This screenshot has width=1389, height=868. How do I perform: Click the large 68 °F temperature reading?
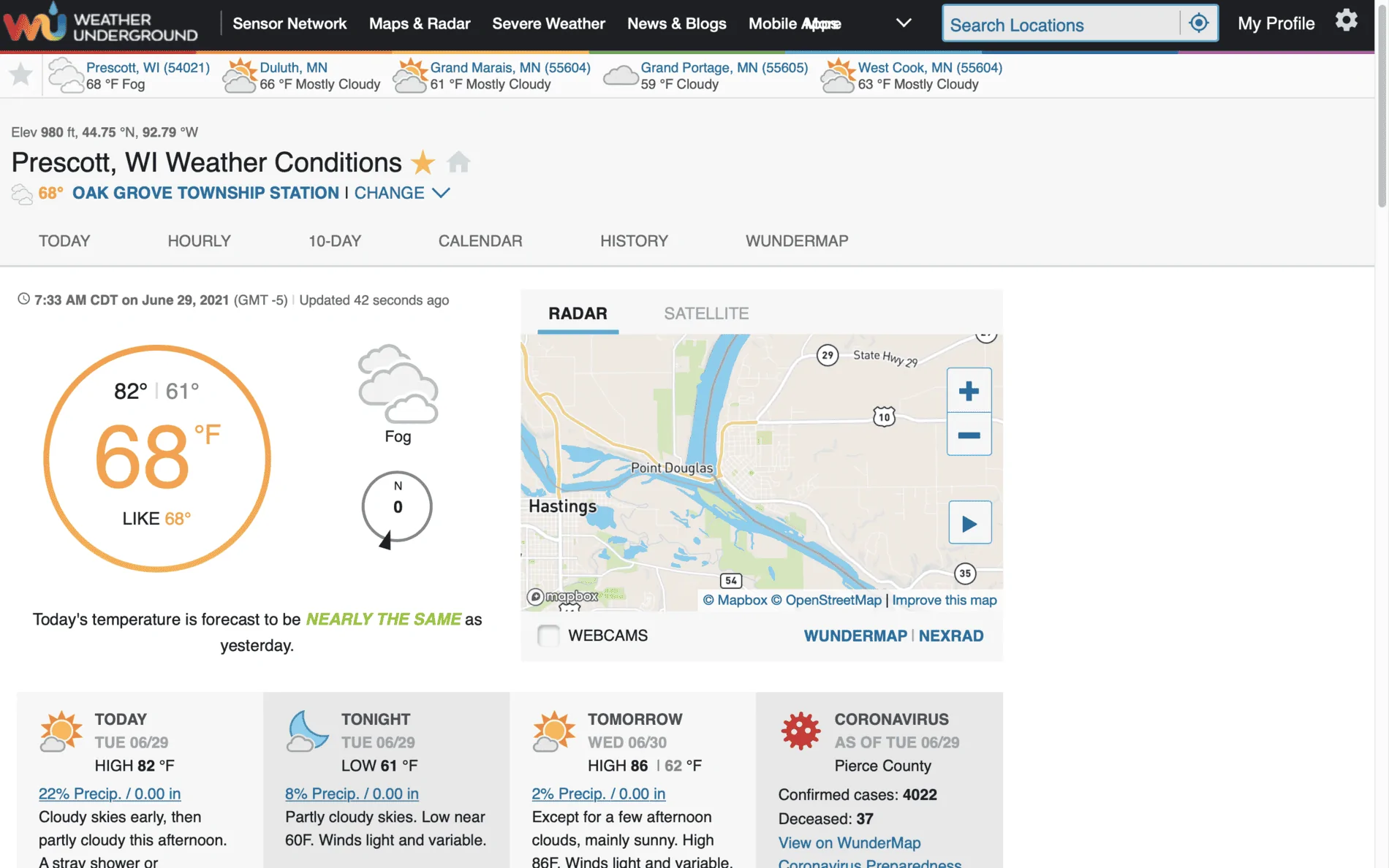point(157,457)
